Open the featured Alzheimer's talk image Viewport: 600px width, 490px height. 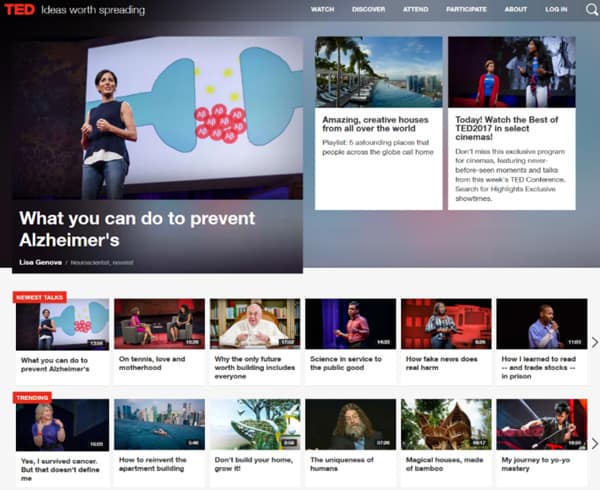coord(157,118)
